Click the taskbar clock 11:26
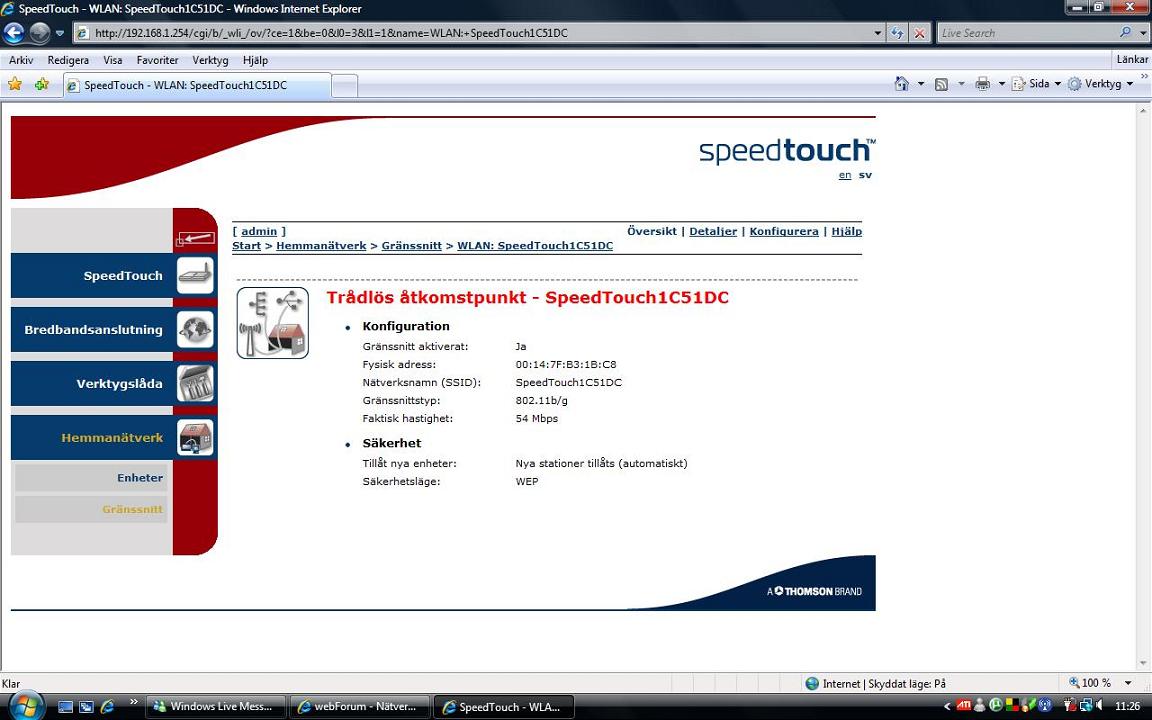 coord(1128,706)
